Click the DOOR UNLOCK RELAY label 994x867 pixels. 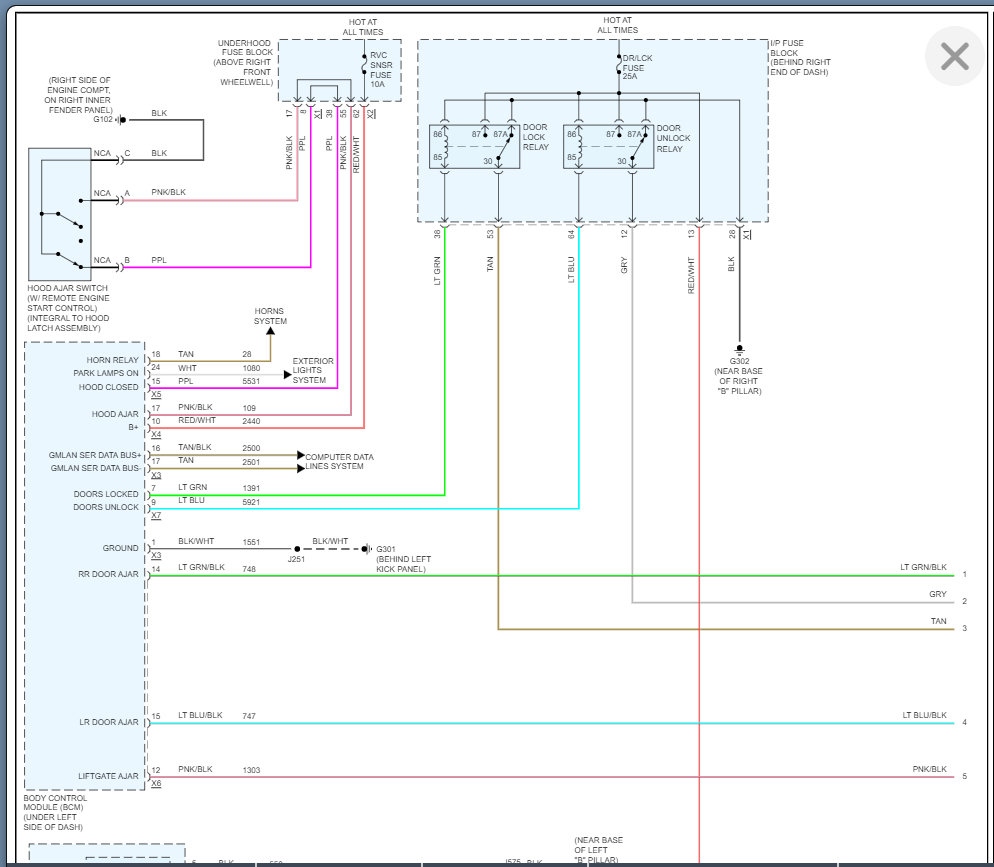pos(673,138)
